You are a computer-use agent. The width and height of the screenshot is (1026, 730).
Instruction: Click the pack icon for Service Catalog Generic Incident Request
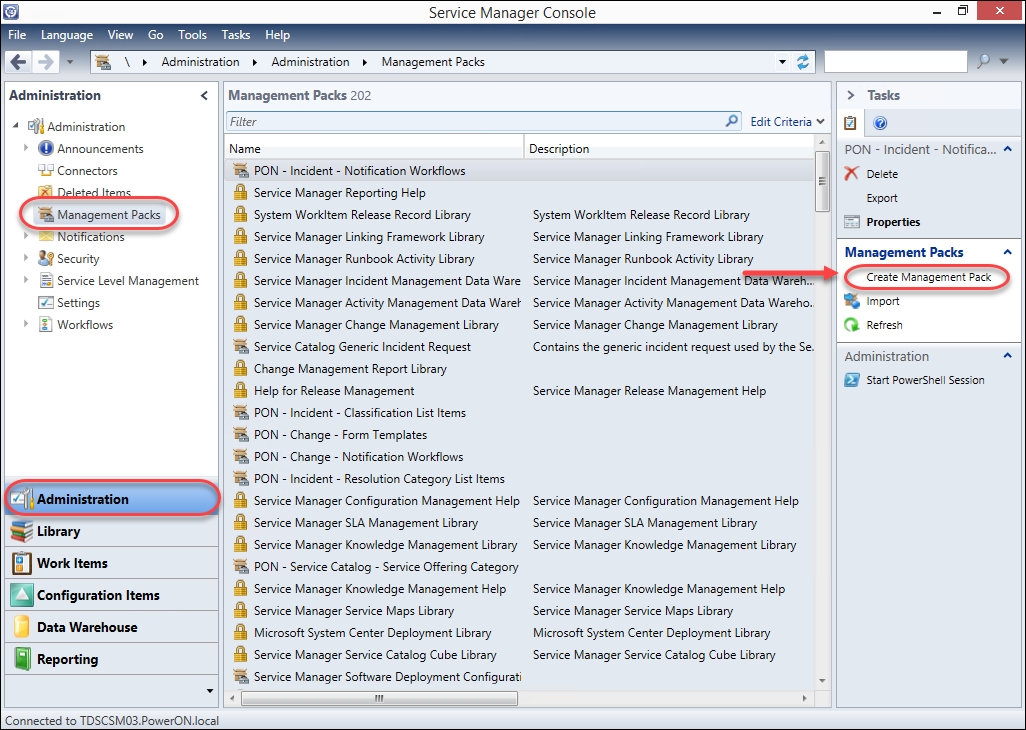(x=241, y=347)
